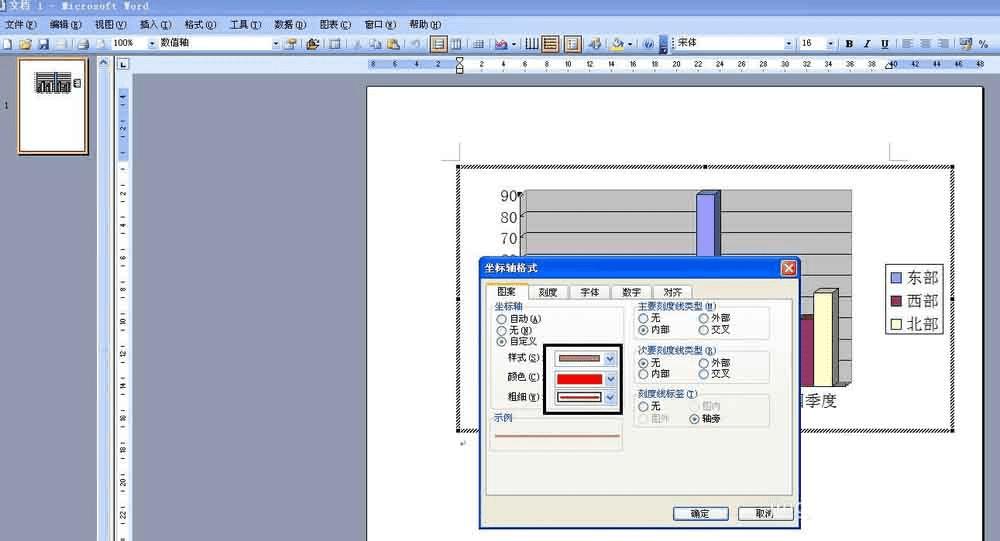Select 内部 for 次要刻度线类型
The height and width of the screenshot is (541, 1000).
click(x=643, y=374)
